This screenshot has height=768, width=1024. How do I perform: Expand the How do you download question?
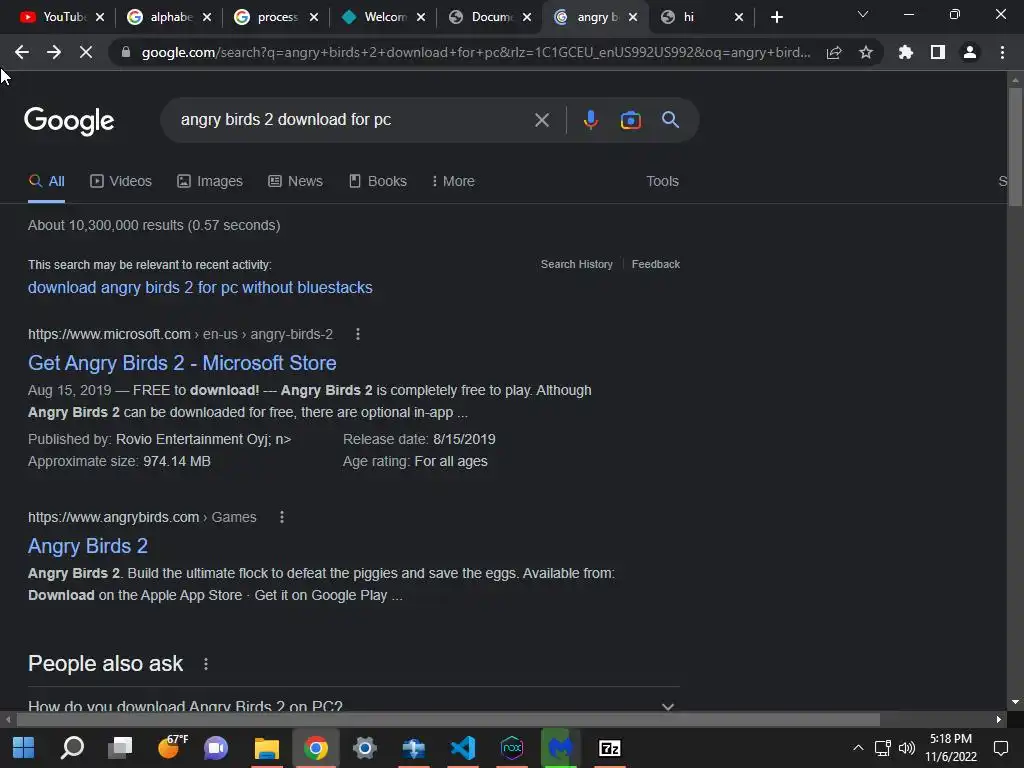pos(353,705)
